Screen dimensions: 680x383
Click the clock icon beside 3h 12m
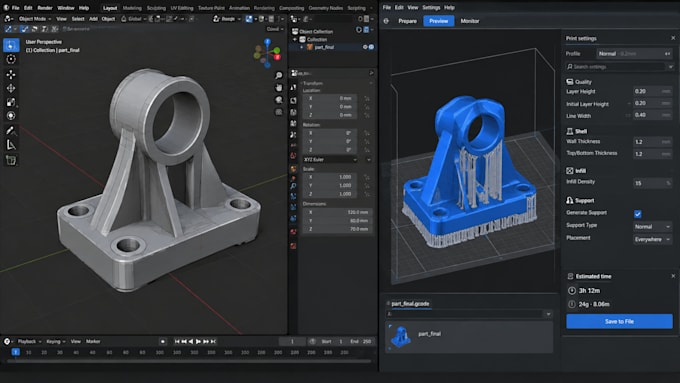[x=572, y=290]
